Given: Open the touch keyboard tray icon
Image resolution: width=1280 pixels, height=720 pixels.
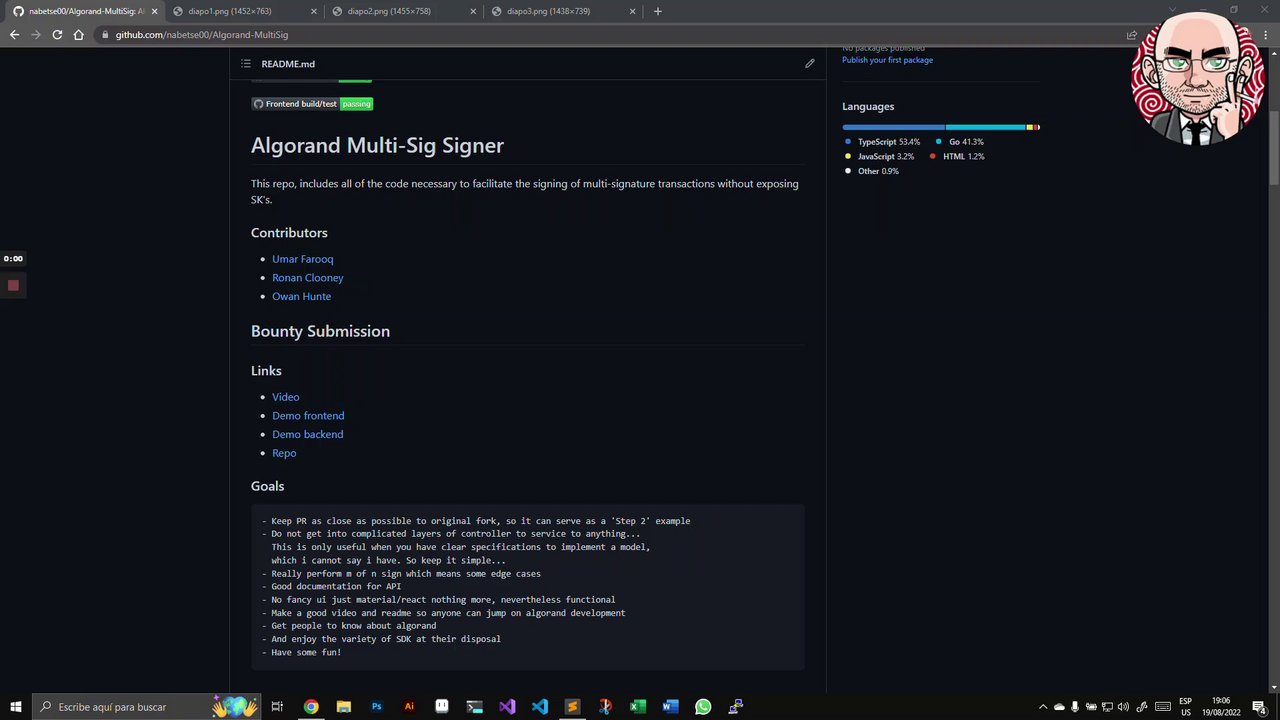Looking at the screenshot, I should click(x=1163, y=707).
